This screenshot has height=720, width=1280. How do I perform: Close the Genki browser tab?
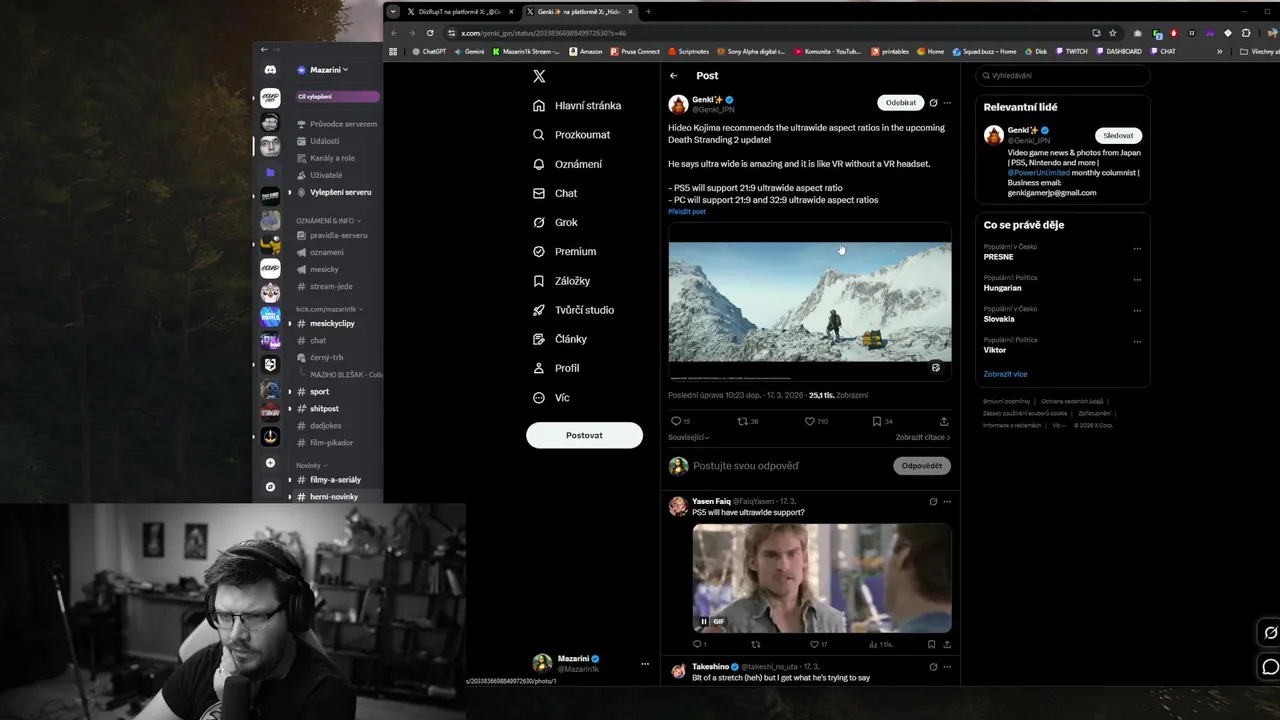click(630, 12)
